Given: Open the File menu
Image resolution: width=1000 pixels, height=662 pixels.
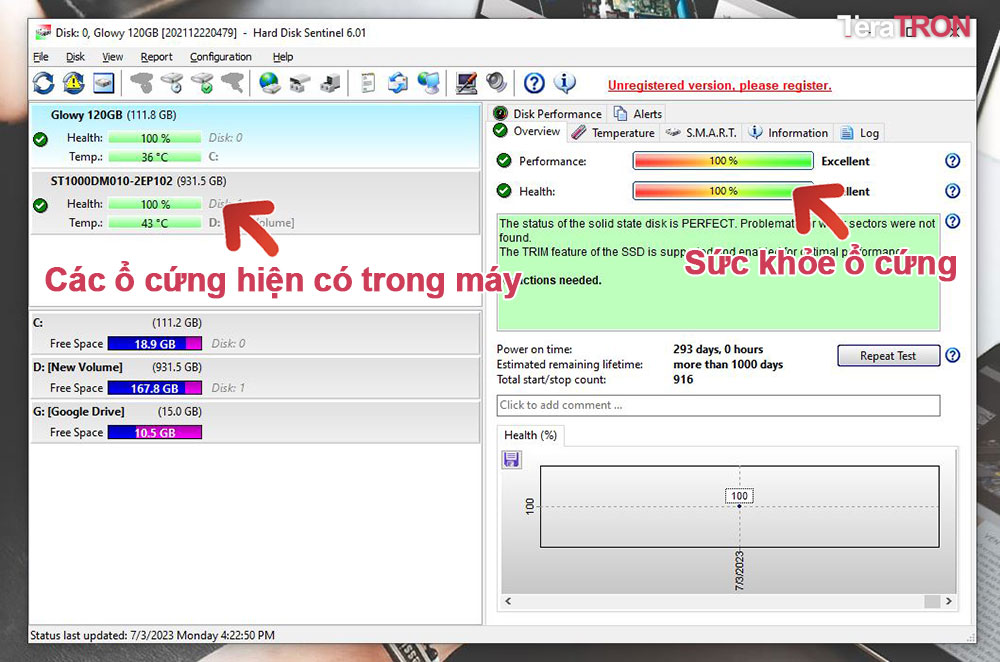Looking at the screenshot, I should coord(41,57).
